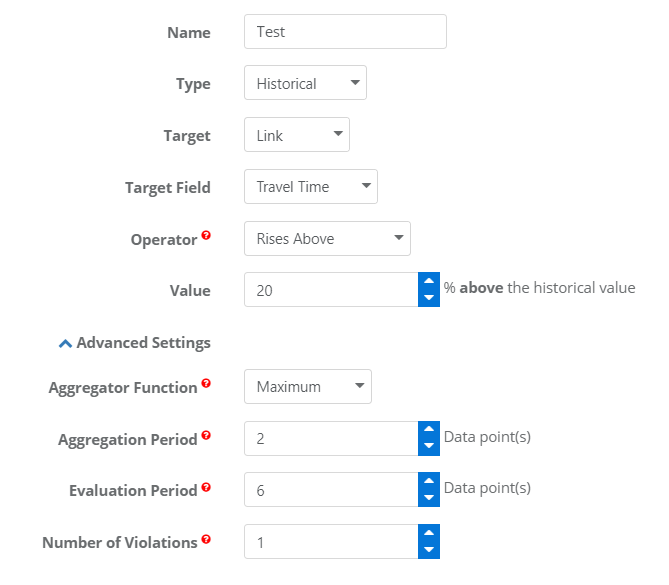Viewport: 669px width, 585px height.
Task: Click the Name input field
Action: (x=345, y=32)
